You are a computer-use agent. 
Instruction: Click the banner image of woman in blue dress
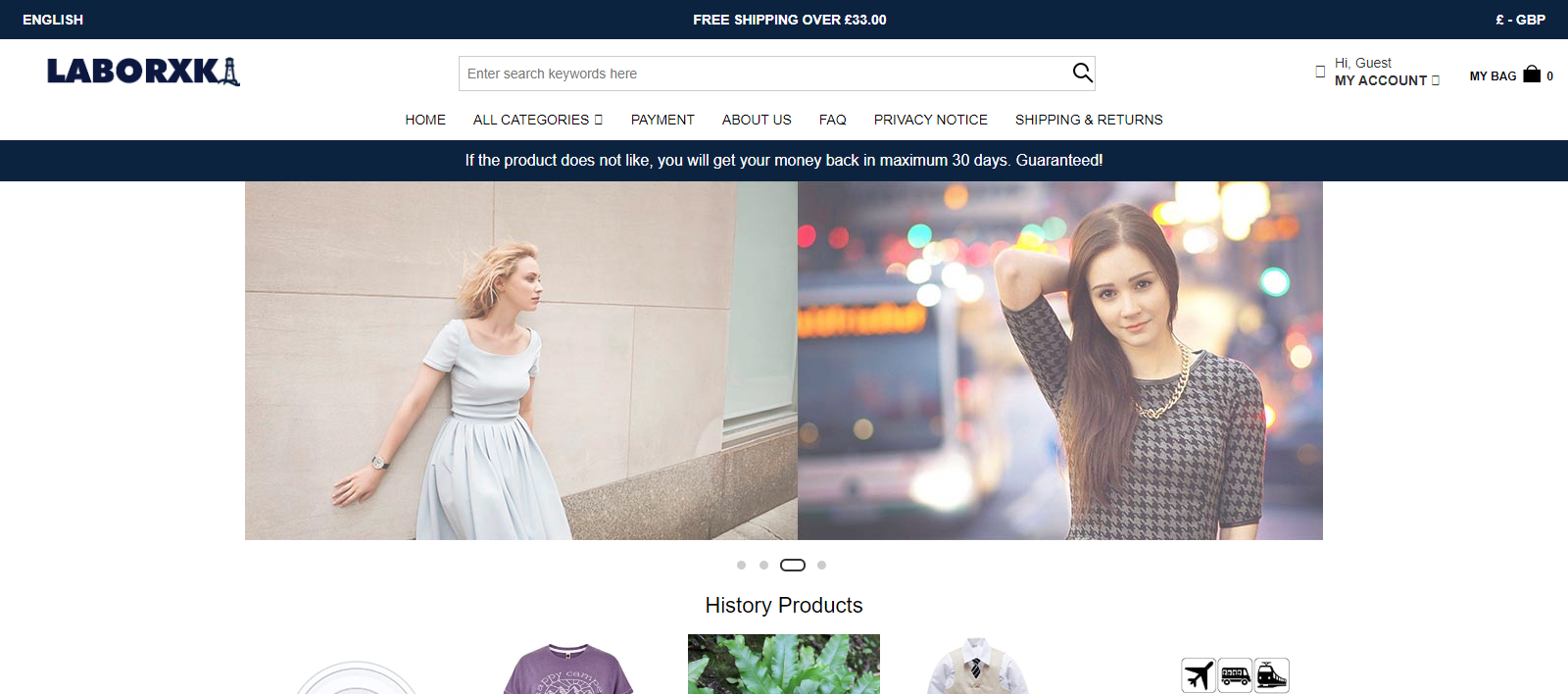521,361
